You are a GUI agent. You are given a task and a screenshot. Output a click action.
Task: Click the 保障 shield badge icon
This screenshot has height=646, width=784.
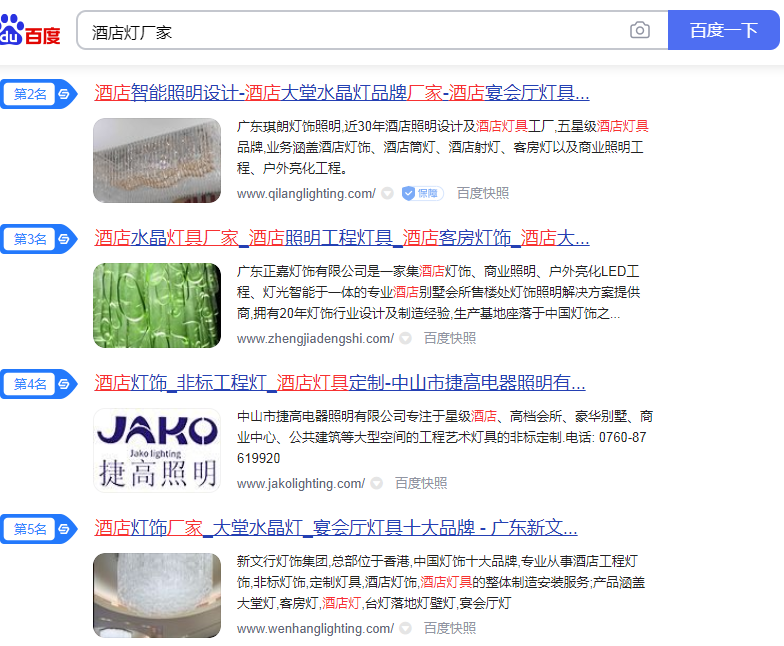point(422,193)
